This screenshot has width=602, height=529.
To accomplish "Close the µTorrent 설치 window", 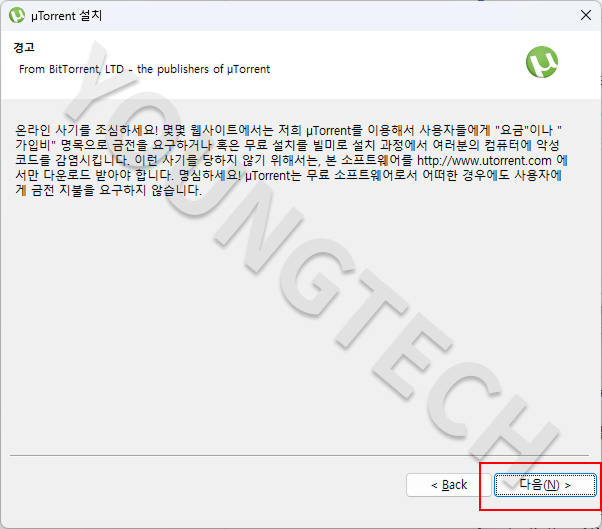I will tap(586, 15).
